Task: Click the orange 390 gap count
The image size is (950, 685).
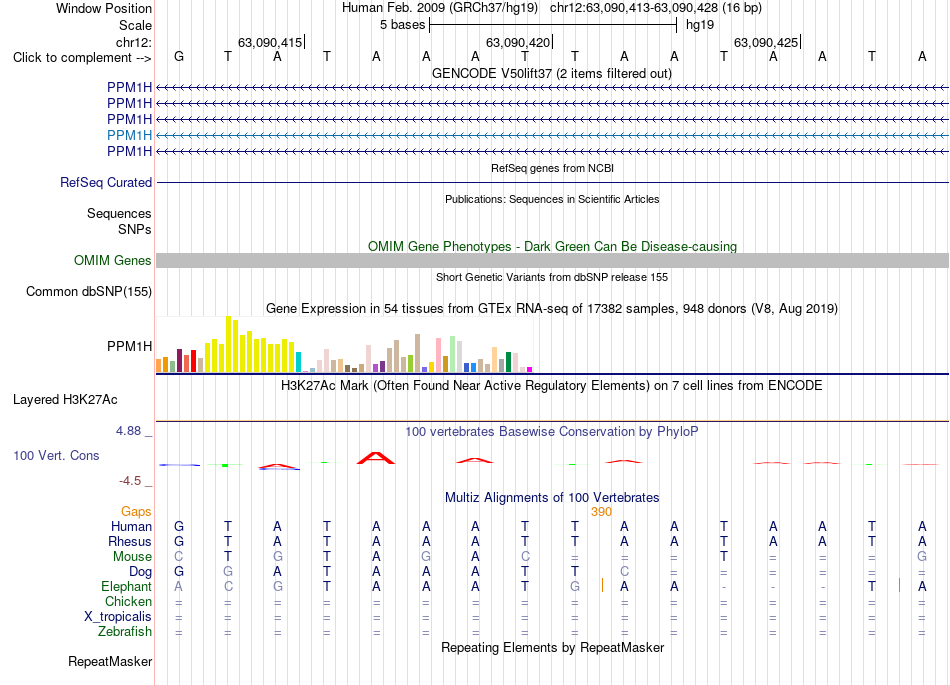Action: point(601,512)
